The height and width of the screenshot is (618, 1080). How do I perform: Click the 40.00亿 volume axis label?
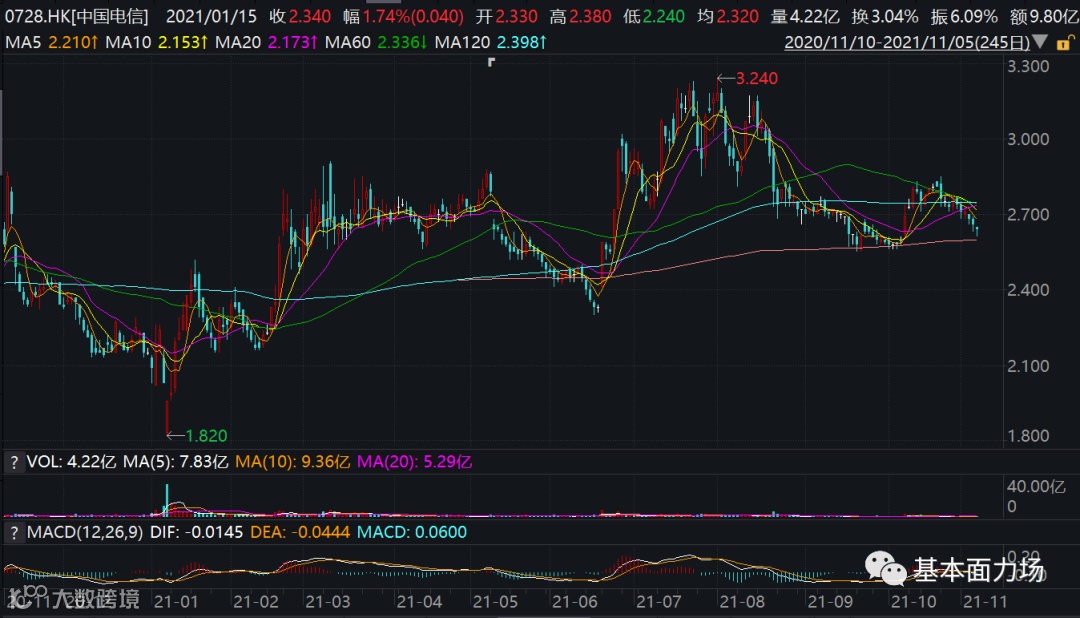point(1036,486)
